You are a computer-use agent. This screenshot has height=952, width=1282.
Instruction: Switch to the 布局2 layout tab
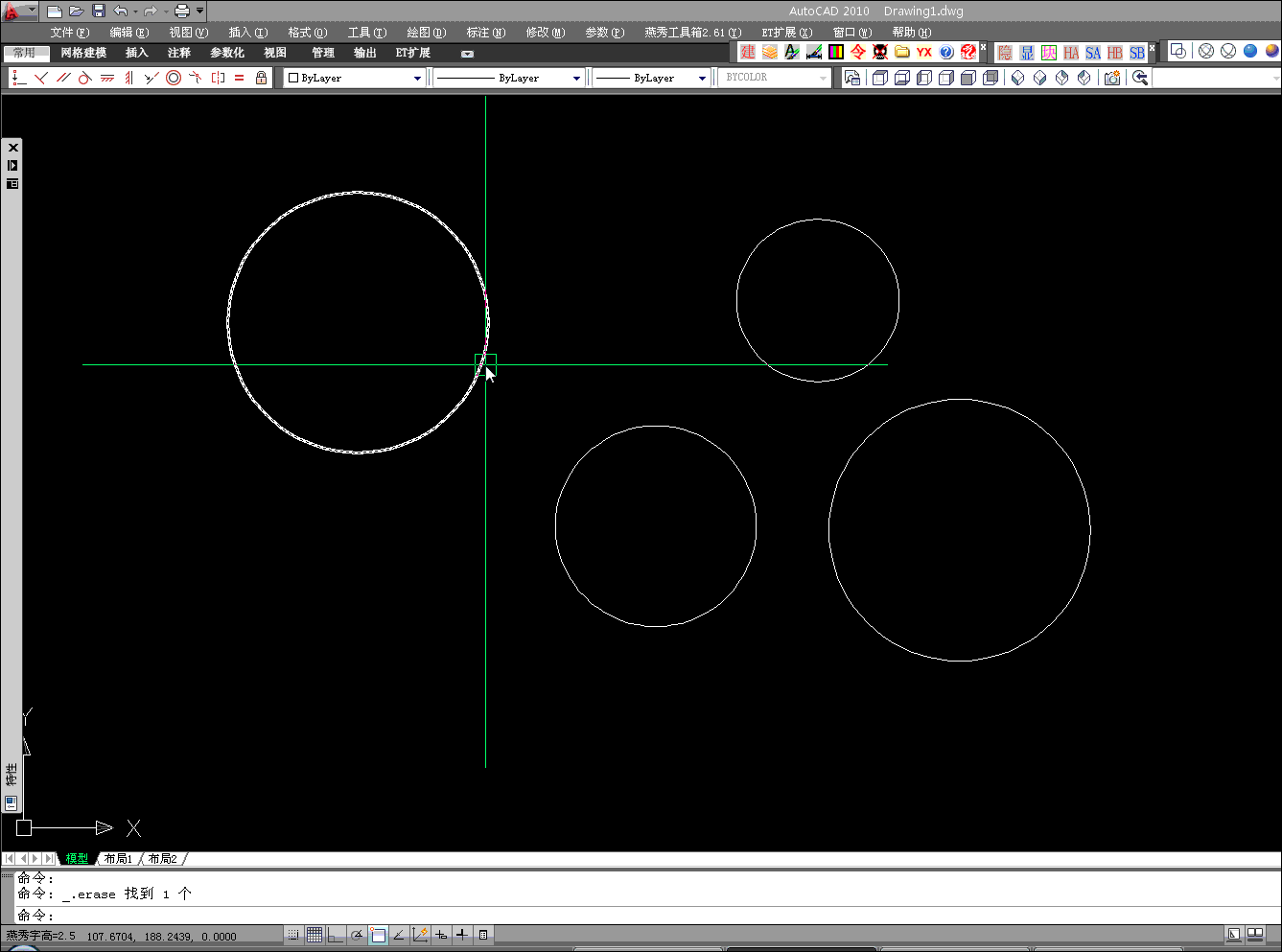click(163, 859)
